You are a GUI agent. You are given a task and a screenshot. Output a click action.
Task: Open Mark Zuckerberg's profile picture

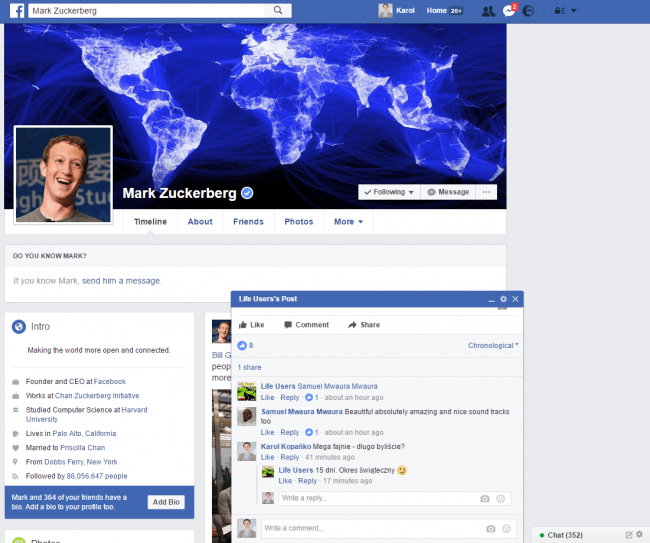click(x=63, y=175)
